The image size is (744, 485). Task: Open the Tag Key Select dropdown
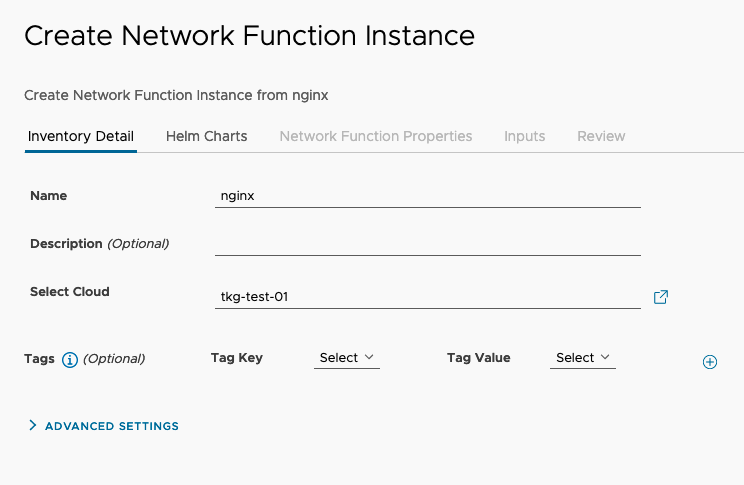click(x=347, y=358)
